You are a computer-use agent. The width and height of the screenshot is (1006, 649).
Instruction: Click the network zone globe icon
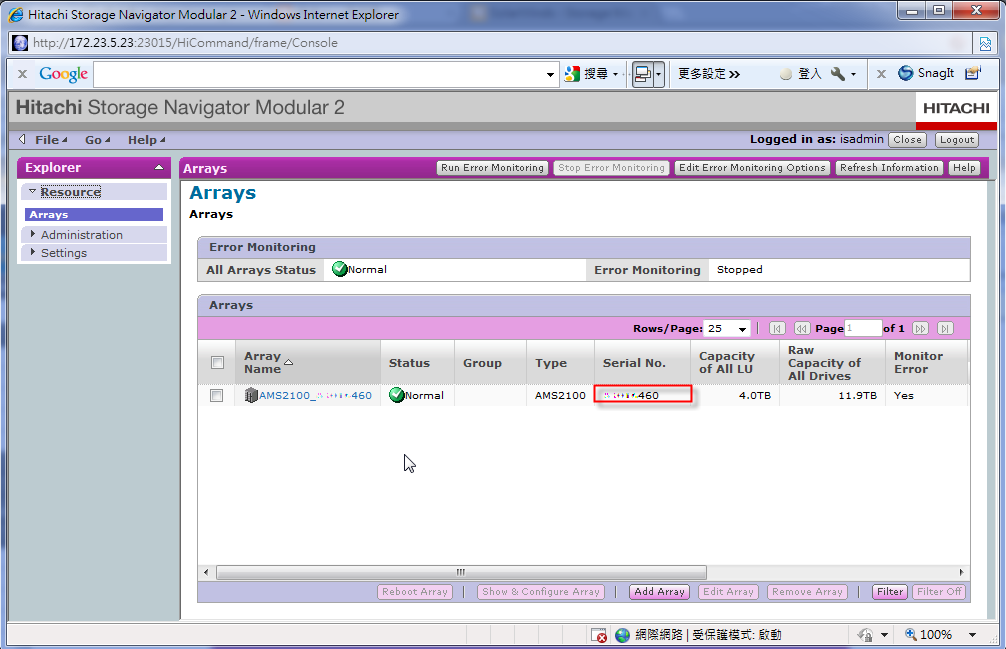point(622,635)
